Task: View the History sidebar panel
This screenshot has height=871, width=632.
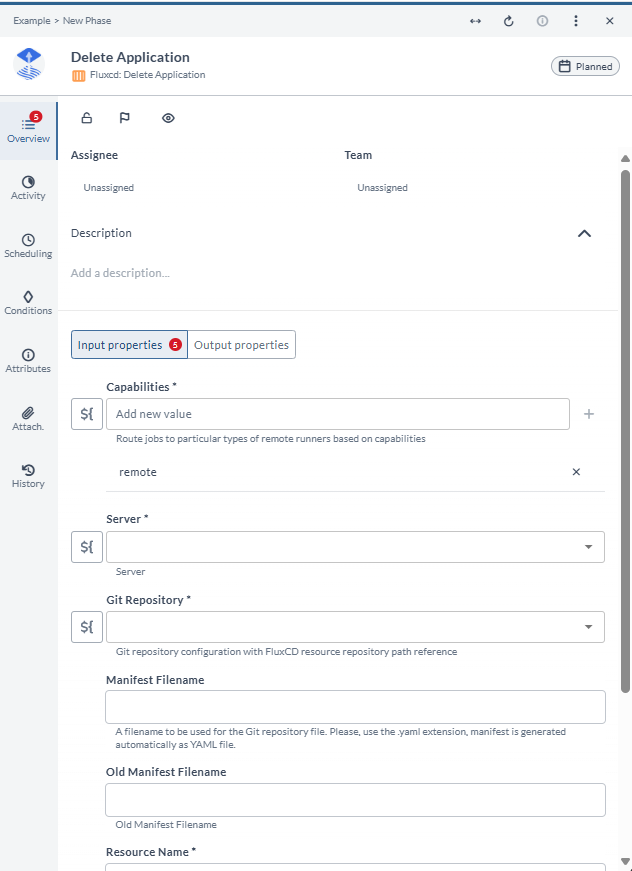Action: 28,476
